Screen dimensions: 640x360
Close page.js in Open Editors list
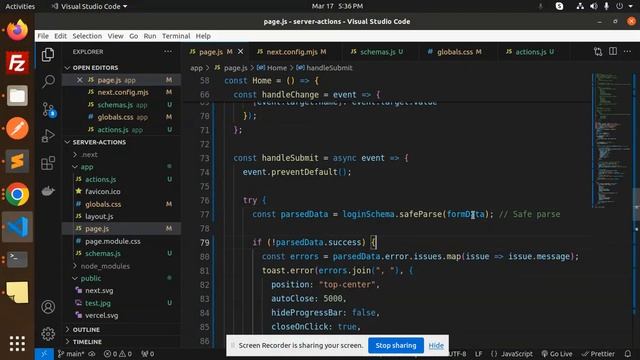click(x=80, y=80)
